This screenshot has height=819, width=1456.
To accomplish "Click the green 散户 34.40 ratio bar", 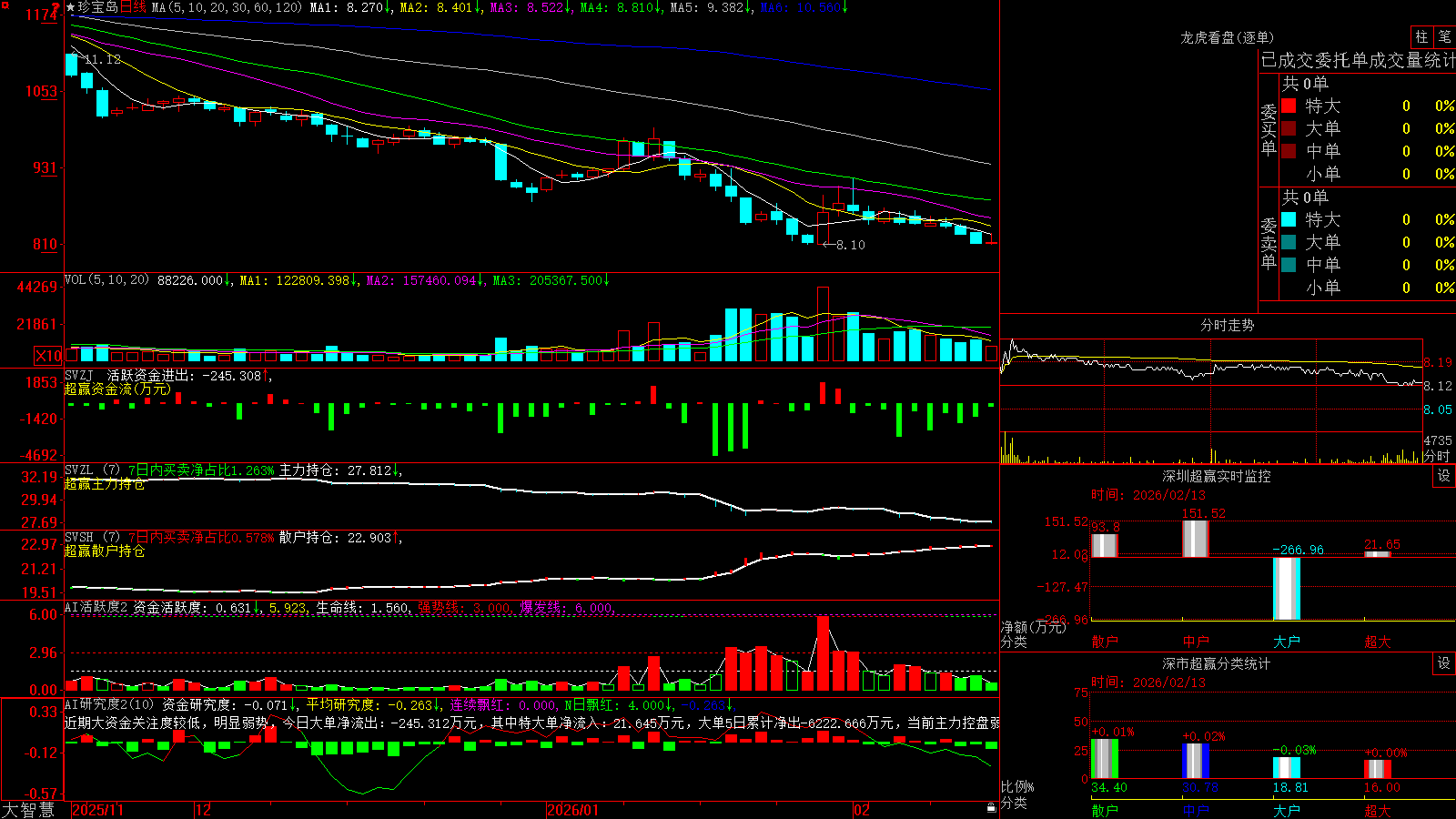I will pyautogui.click(x=1105, y=759).
